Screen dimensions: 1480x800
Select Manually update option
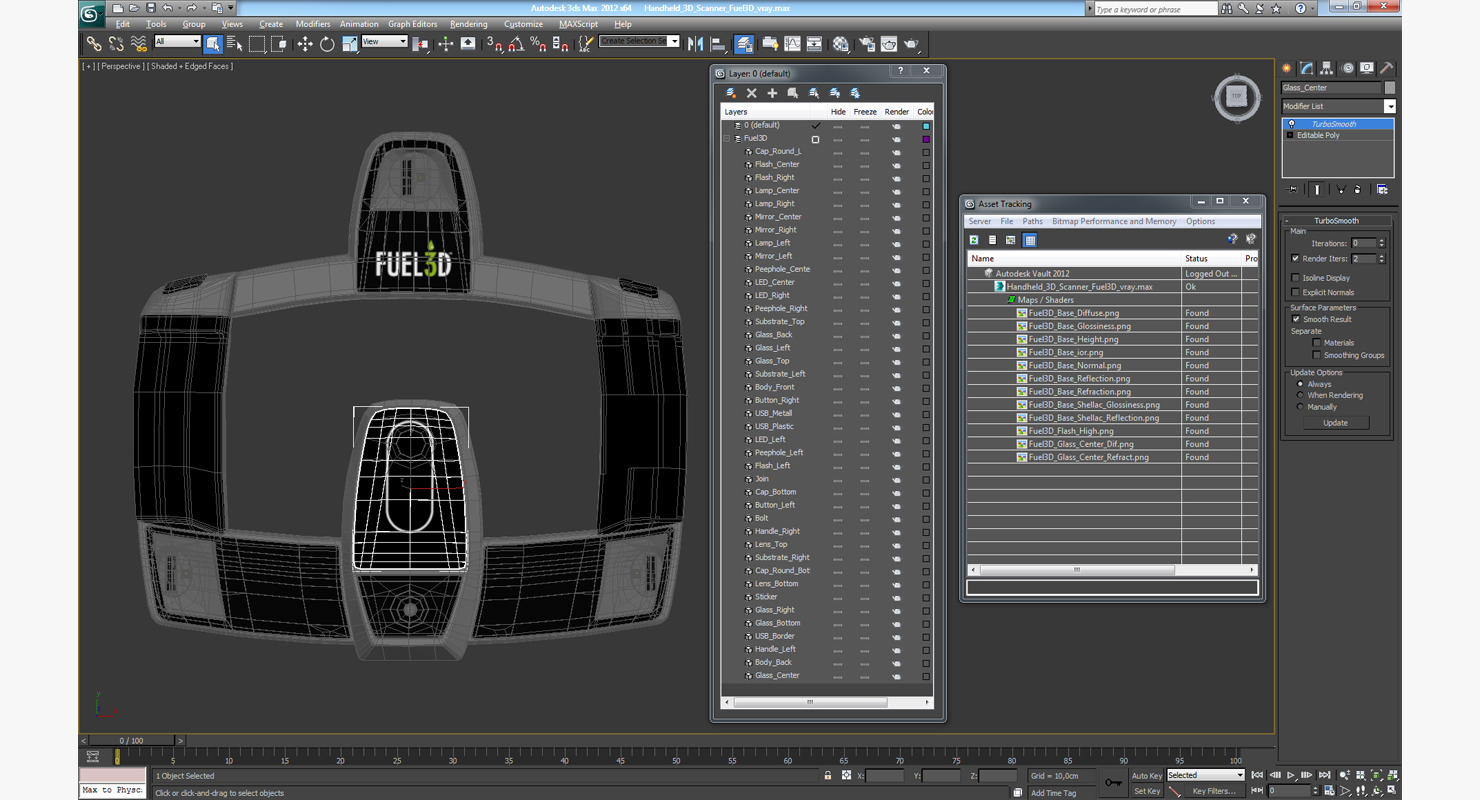[x=1300, y=407]
